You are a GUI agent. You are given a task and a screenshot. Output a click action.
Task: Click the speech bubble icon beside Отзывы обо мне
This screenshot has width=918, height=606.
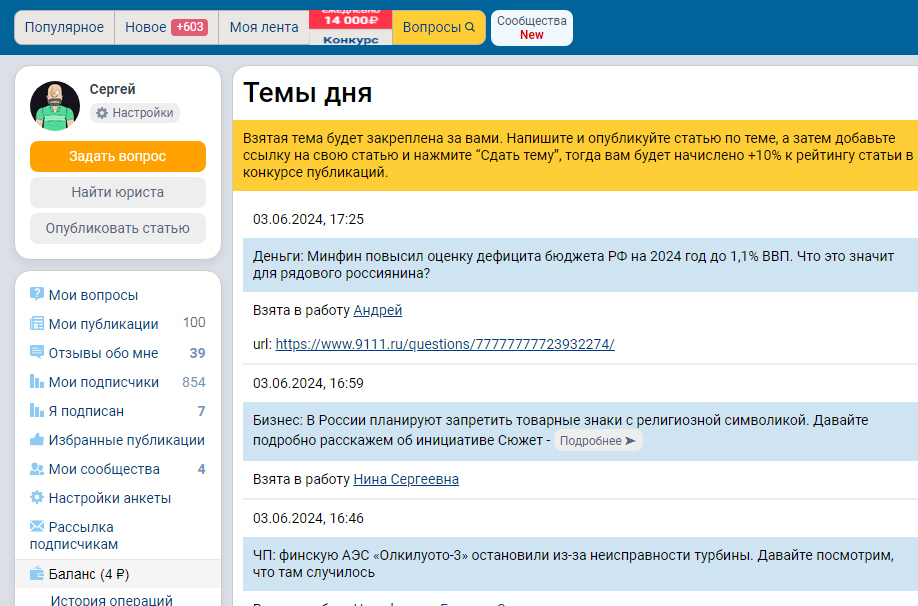(37, 353)
